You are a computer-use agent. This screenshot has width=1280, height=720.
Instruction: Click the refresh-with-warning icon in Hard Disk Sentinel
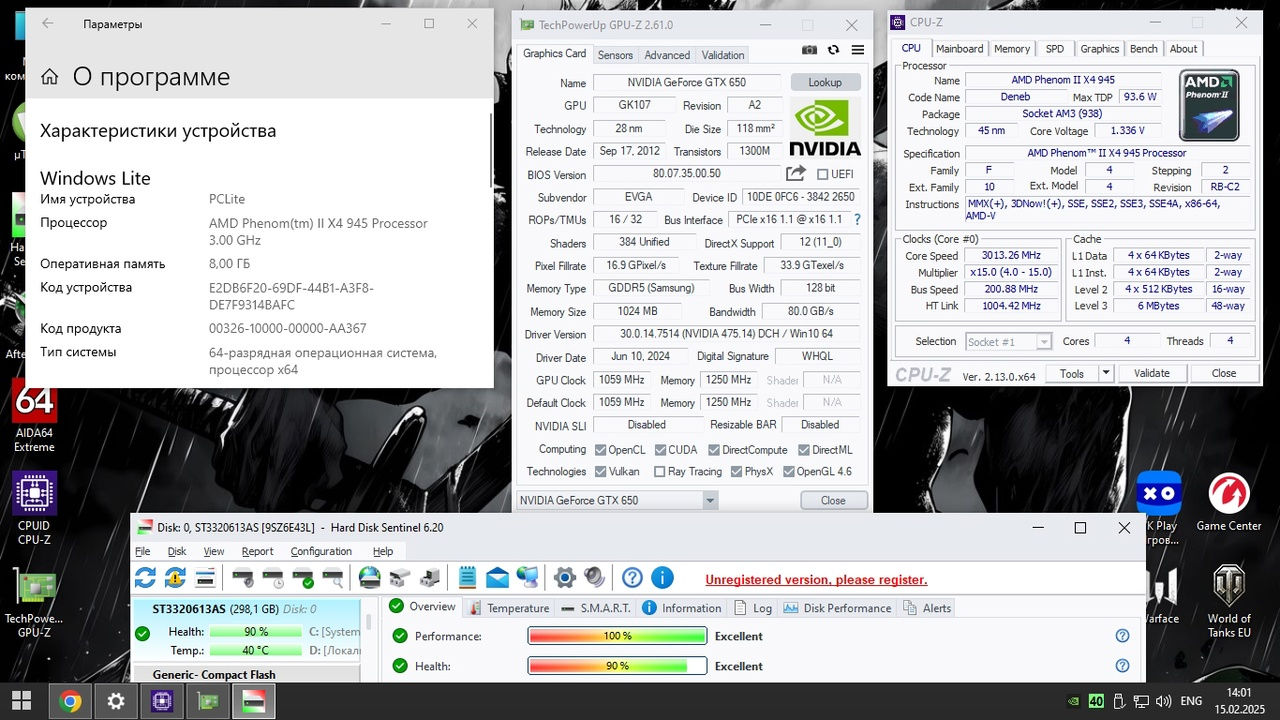pos(176,577)
